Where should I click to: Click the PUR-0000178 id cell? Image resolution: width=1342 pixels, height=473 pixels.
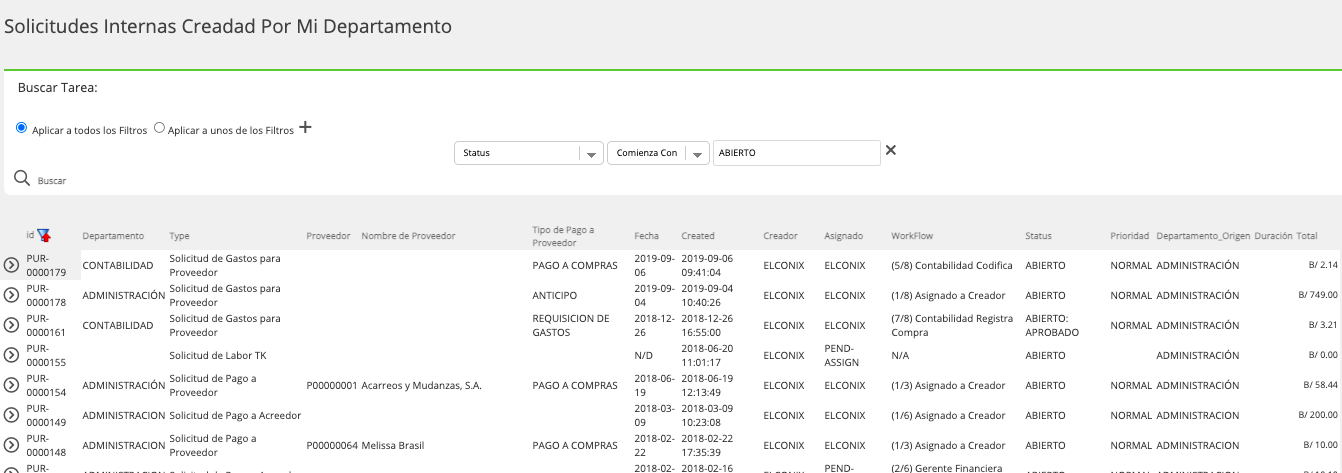pos(46,295)
